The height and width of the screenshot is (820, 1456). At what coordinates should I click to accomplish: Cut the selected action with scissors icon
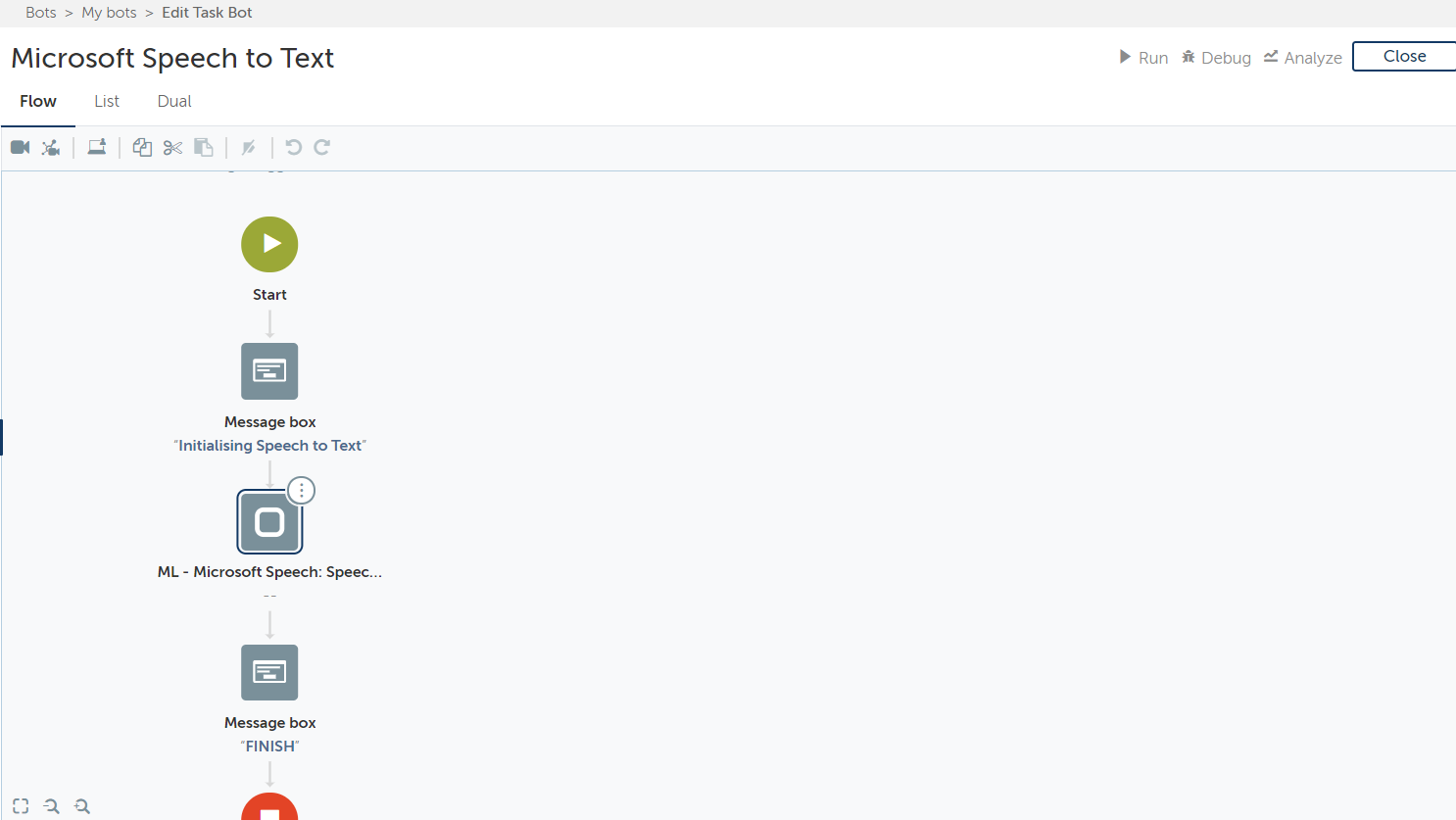tap(172, 147)
